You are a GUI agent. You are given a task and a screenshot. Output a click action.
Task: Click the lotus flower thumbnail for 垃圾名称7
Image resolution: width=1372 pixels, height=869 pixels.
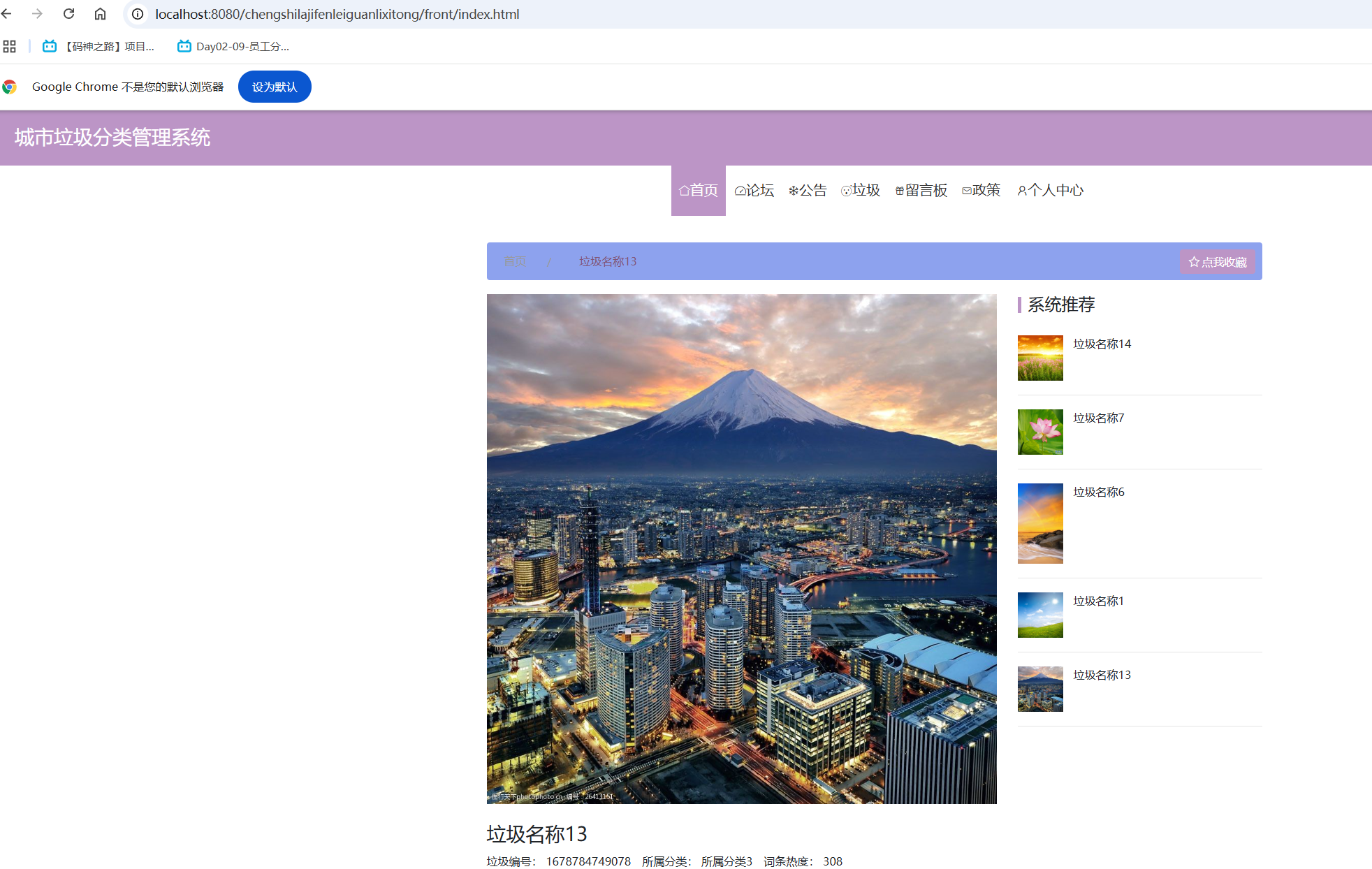[1040, 432]
